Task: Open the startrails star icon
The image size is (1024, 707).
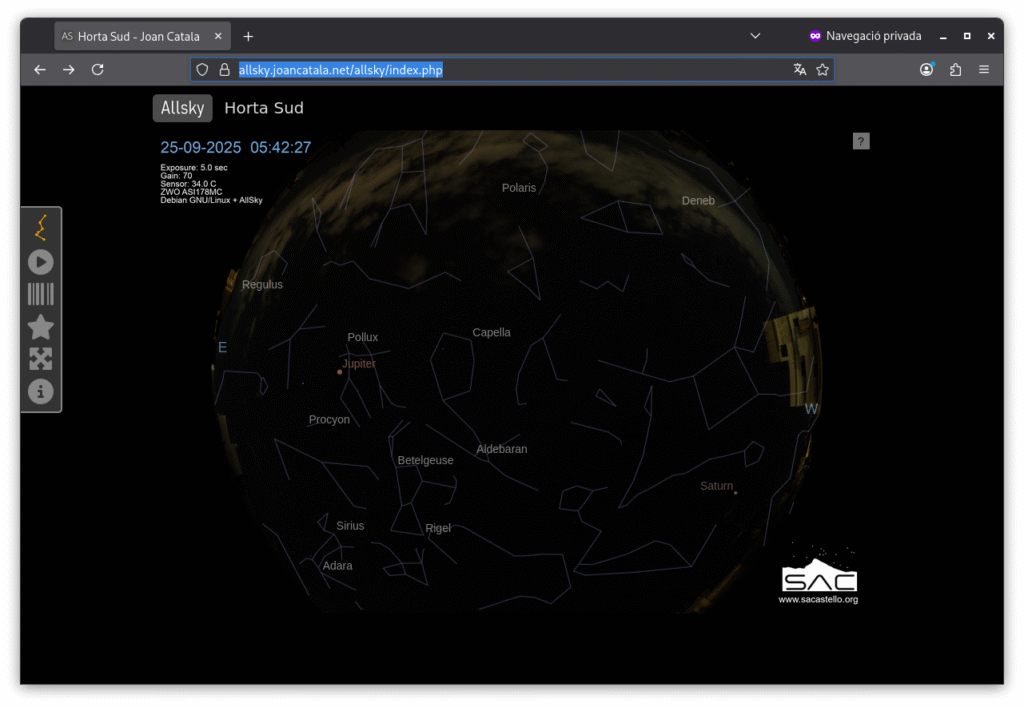Action: point(41,327)
